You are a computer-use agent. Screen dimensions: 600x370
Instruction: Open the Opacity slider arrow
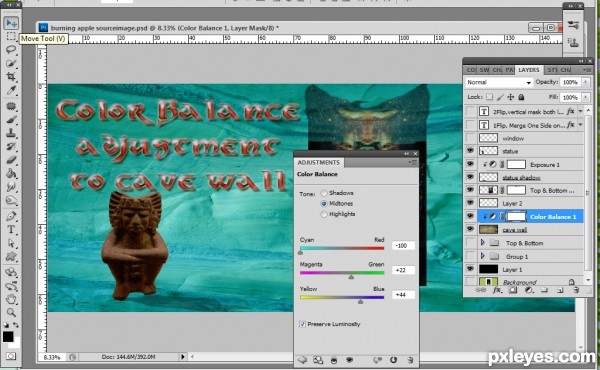coord(585,82)
